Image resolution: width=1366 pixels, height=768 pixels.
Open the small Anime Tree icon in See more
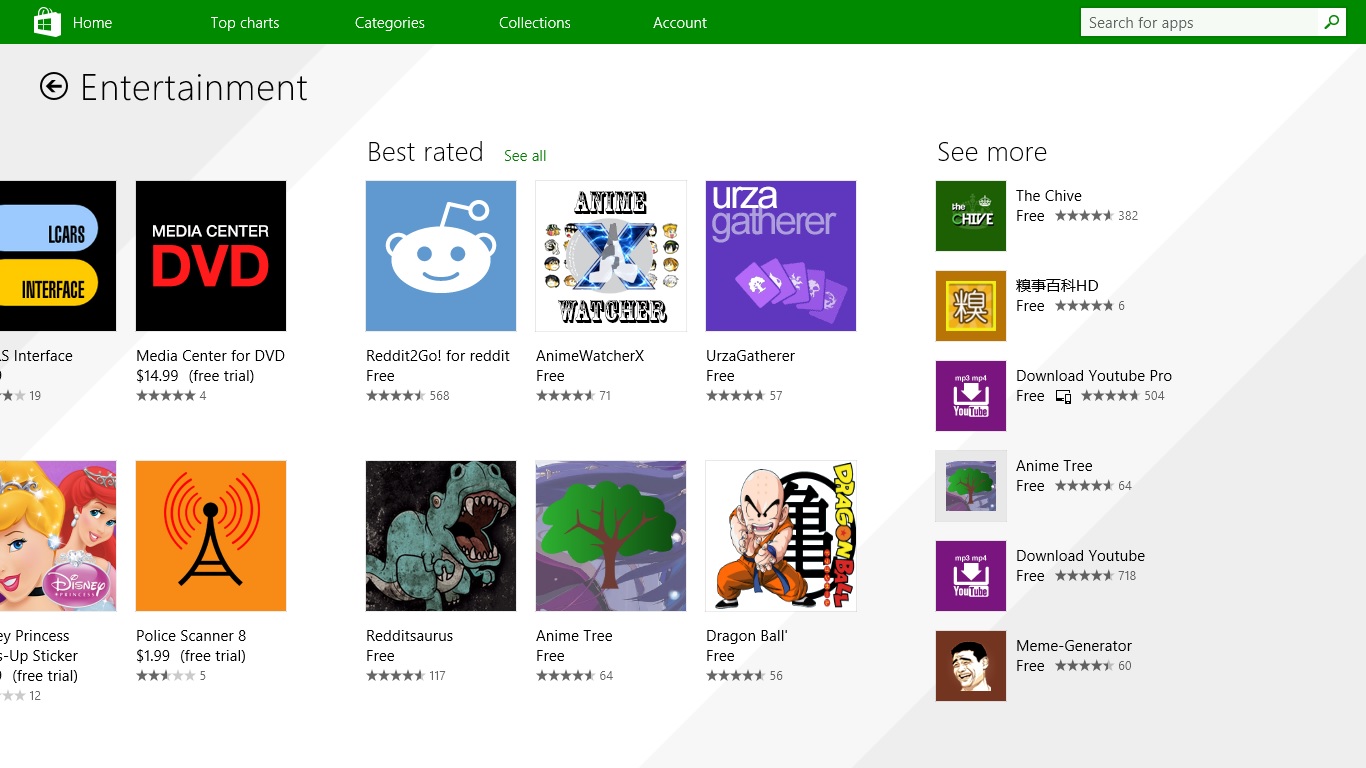[x=971, y=486]
